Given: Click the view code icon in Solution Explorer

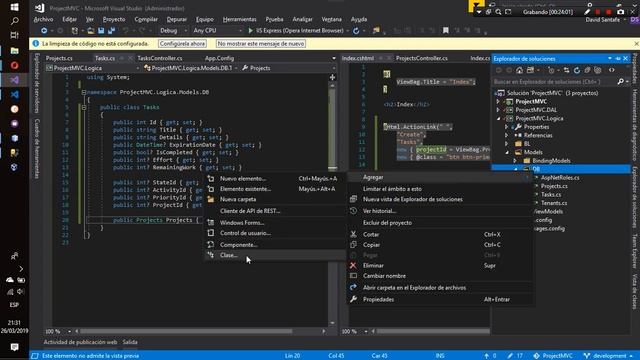Looking at the screenshot, I should click(x=611, y=70).
